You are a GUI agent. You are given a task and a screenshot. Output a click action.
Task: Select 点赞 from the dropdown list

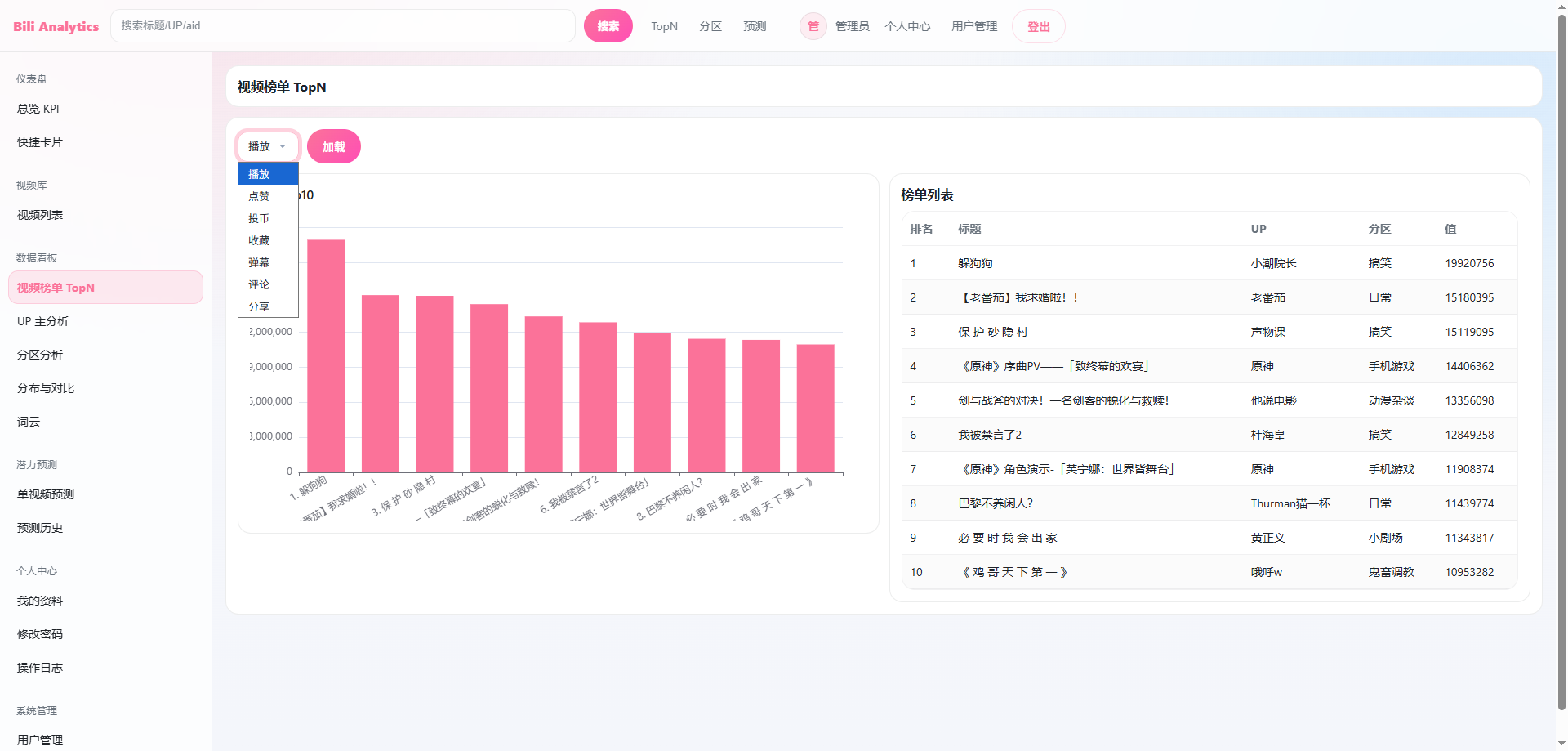(259, 196)
